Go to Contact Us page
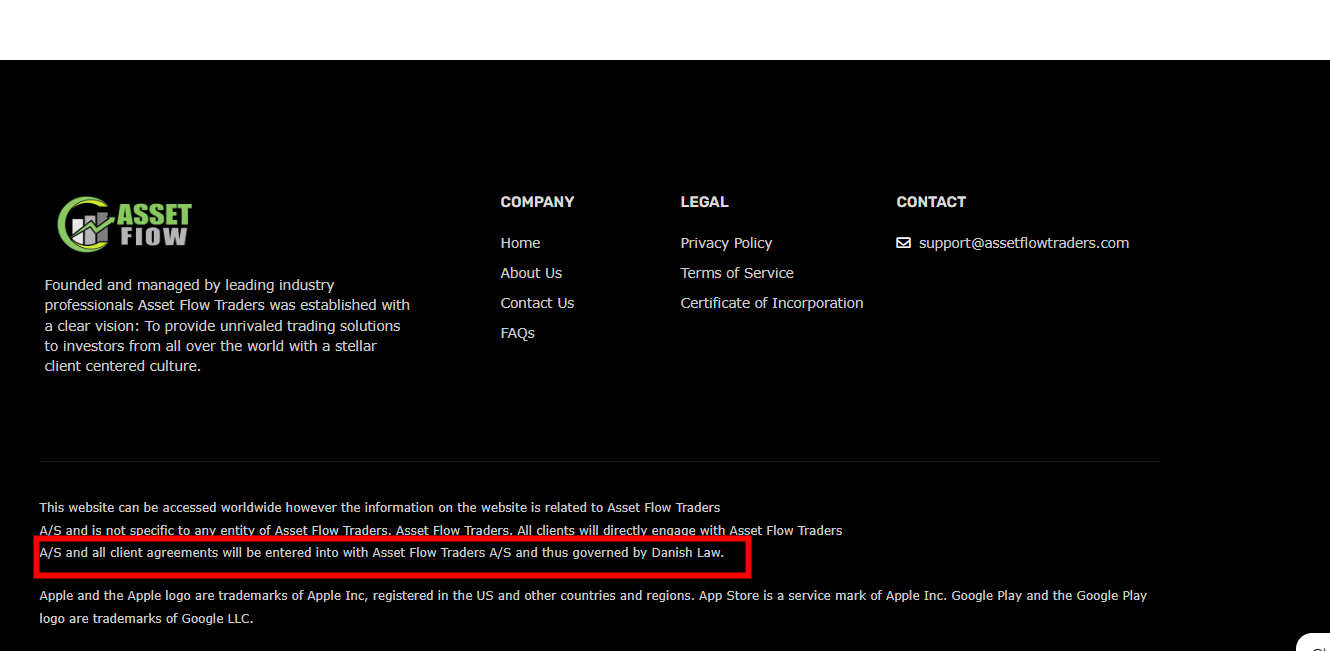Viewport: 1330px width, 651px height. pos(537,303)
